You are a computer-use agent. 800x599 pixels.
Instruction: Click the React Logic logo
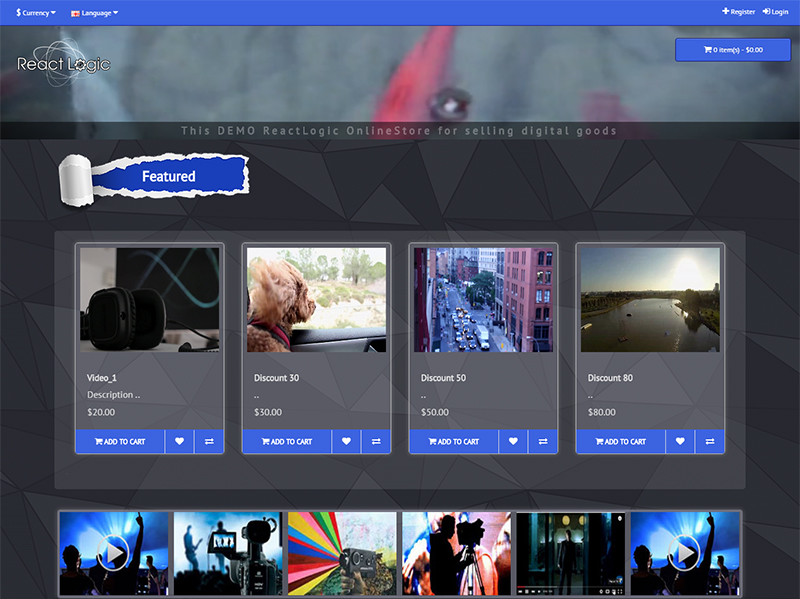point(64,63)
